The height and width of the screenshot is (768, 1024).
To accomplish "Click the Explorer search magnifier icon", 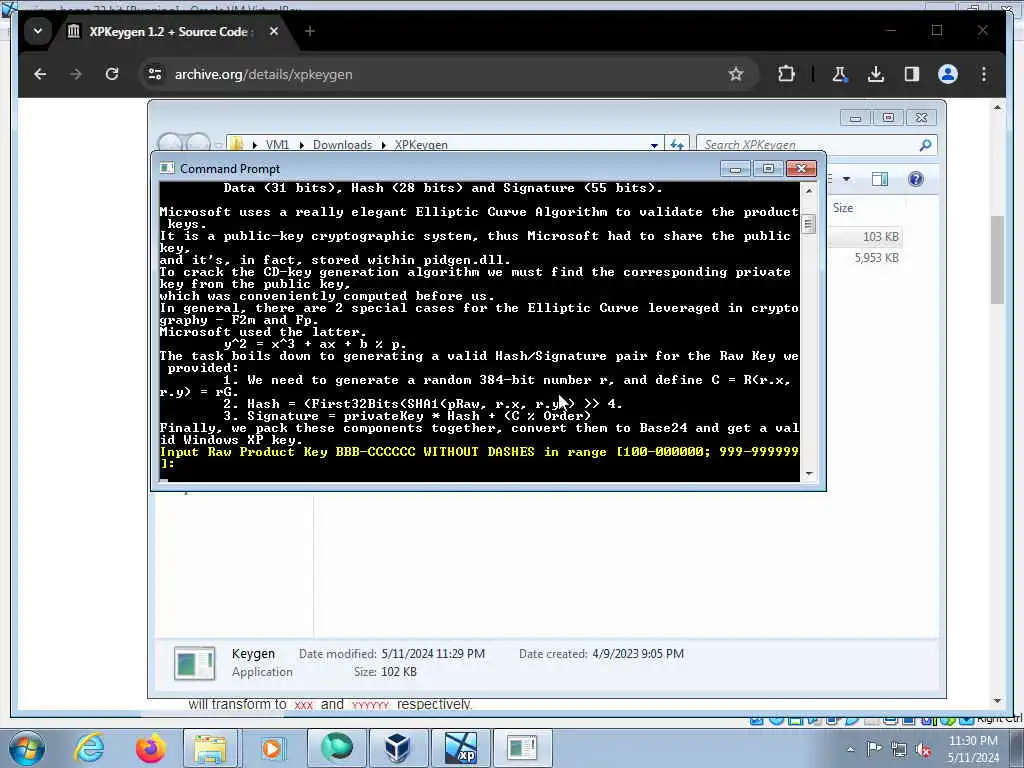I will (x=925, y=145).
